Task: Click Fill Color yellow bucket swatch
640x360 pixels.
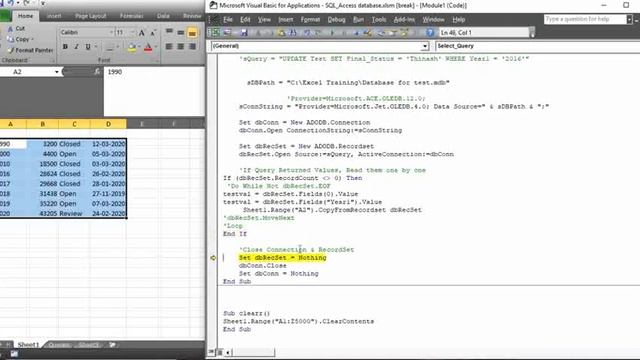Action: [131, 48]
